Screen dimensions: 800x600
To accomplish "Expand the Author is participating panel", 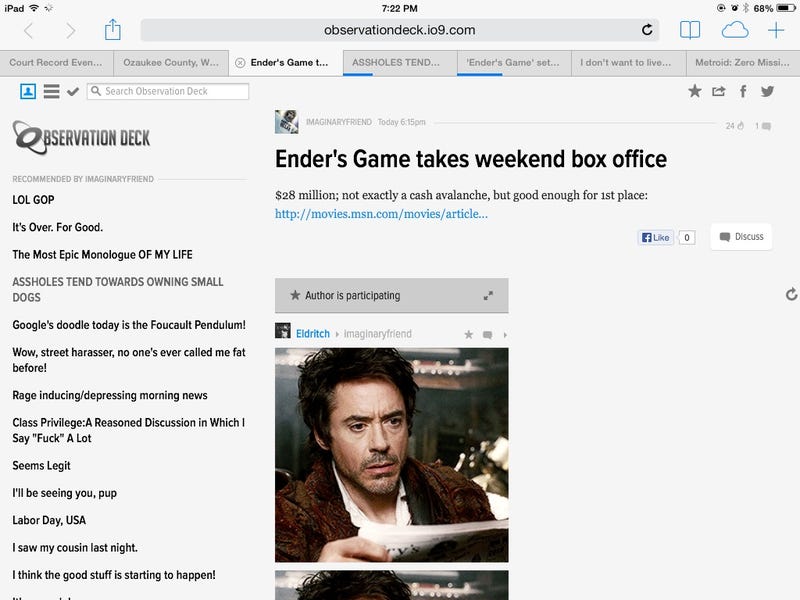I will [488, 295].
